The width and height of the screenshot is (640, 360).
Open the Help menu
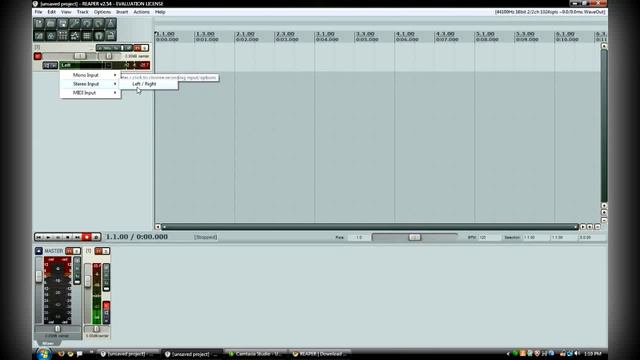coord(160,12)
